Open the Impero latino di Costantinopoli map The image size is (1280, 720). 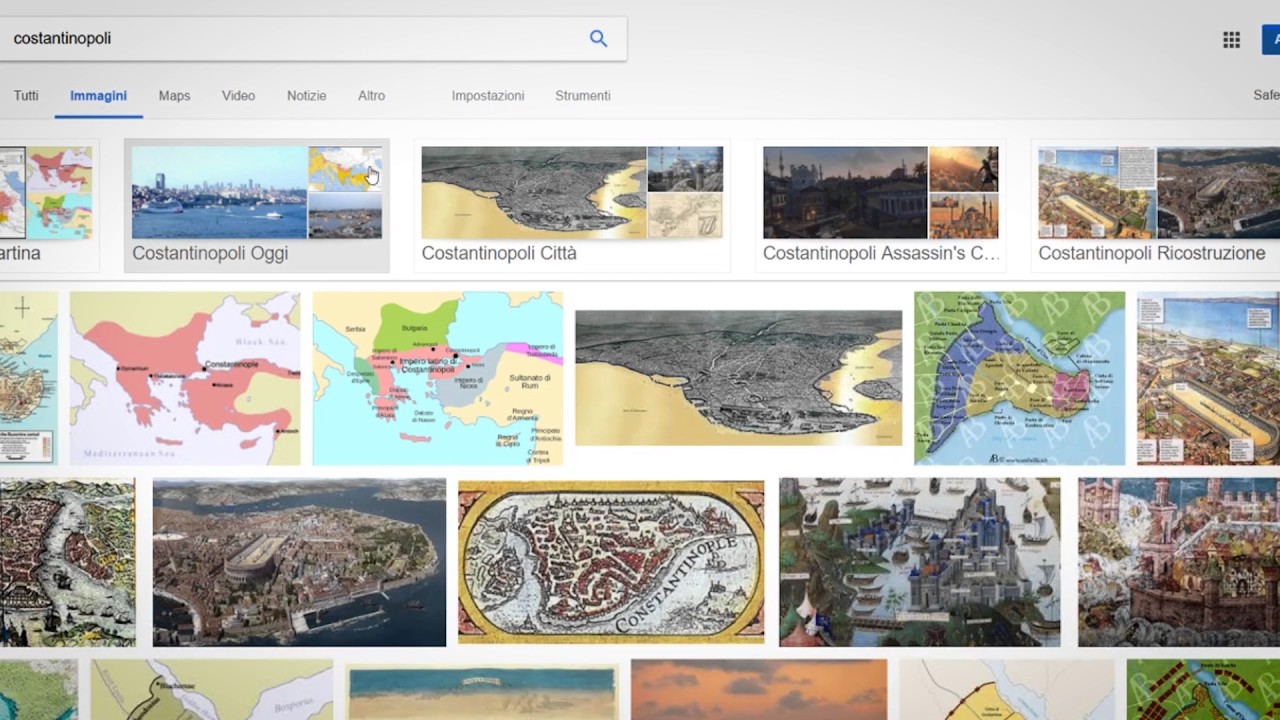[438, 378]
